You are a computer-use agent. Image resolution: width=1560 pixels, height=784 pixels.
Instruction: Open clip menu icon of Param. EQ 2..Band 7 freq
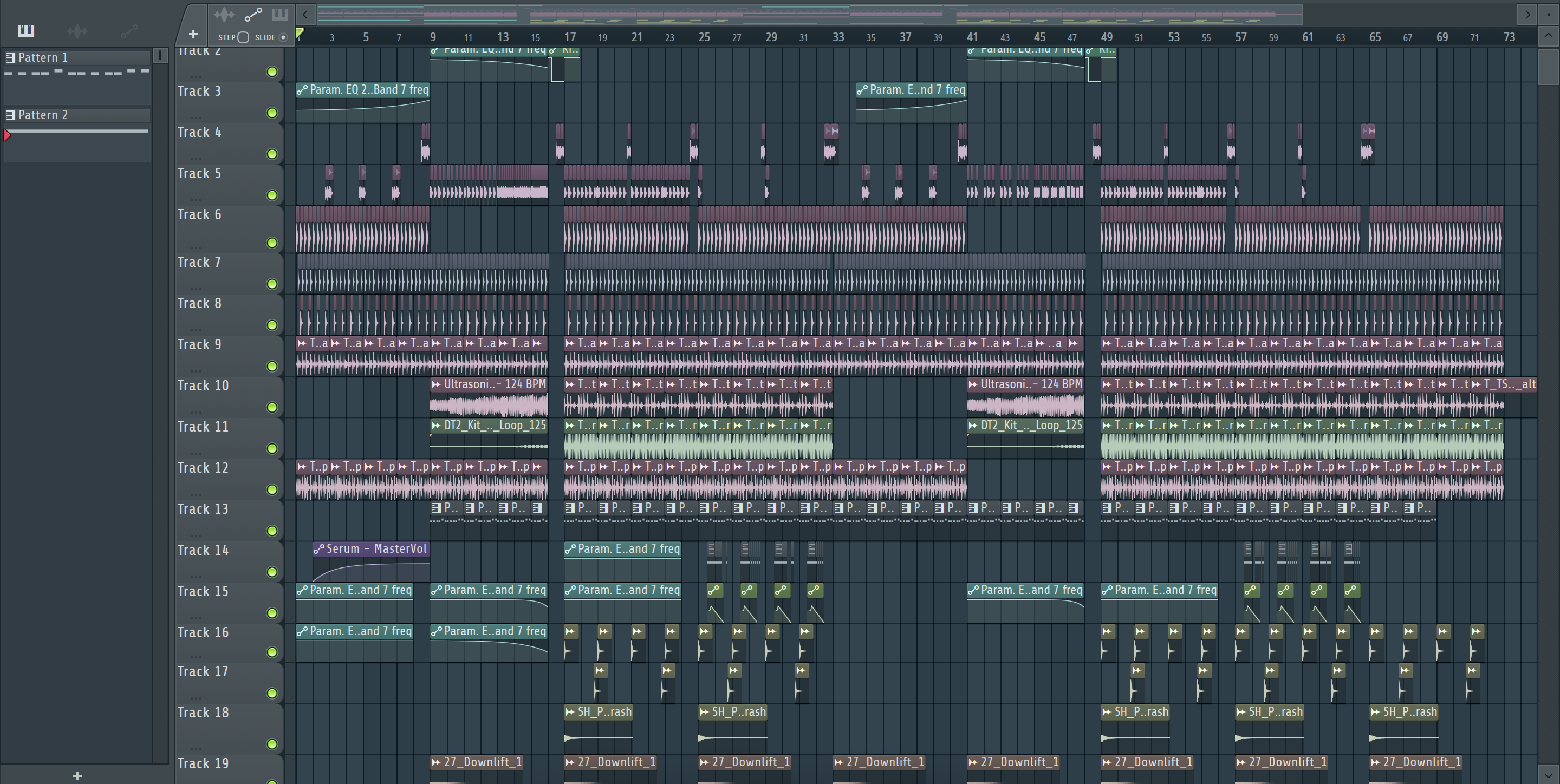click(302, 90)
